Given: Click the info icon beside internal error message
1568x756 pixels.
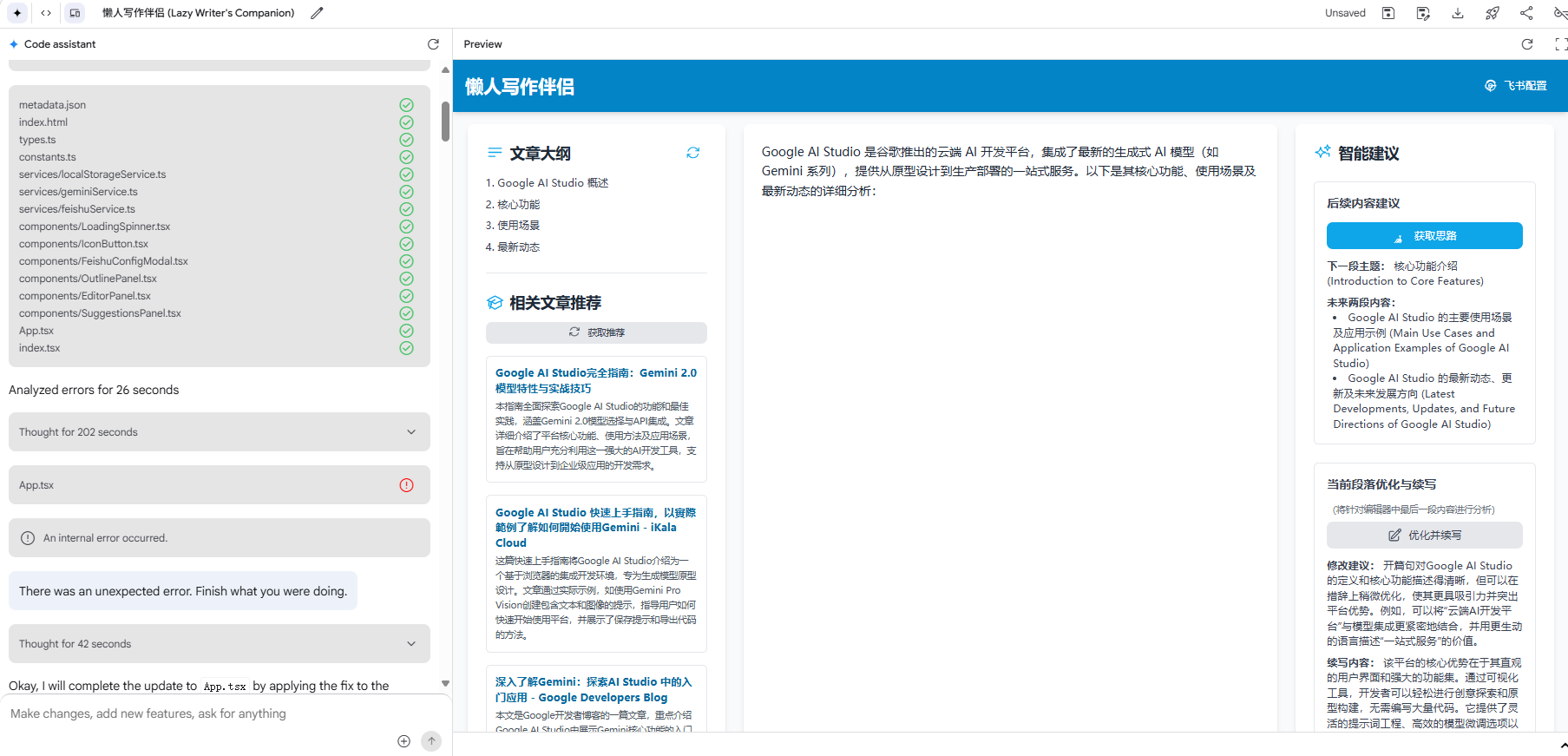Looking at the screenshot, I should click(x=27, y=538).
